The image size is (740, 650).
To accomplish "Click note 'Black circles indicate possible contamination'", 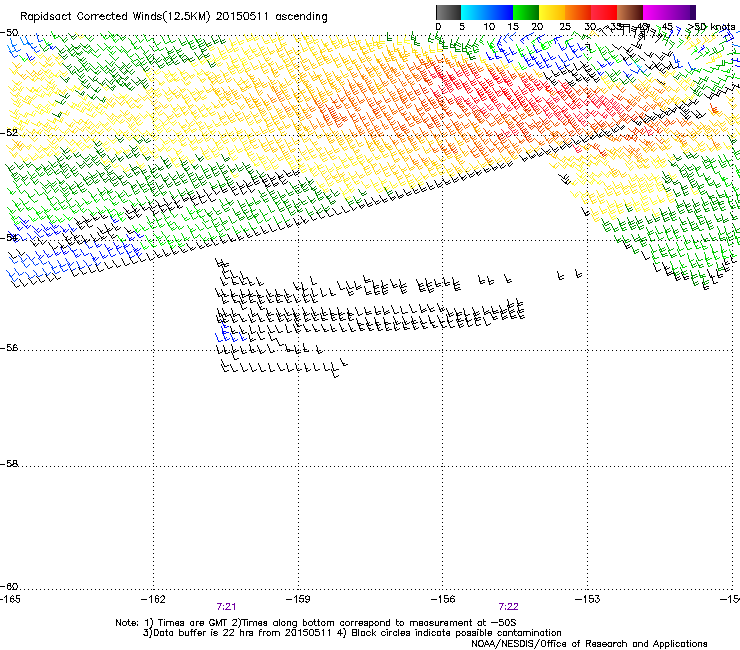I will click(456, 633).
